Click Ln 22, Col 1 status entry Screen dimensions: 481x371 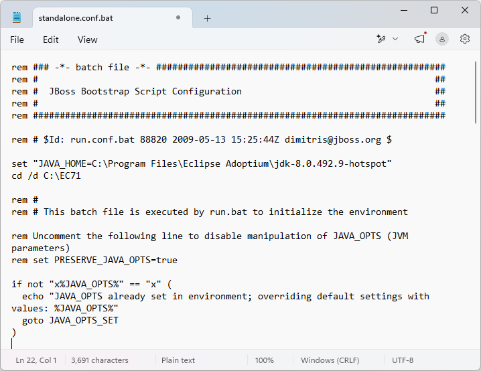tap(36, 360)
